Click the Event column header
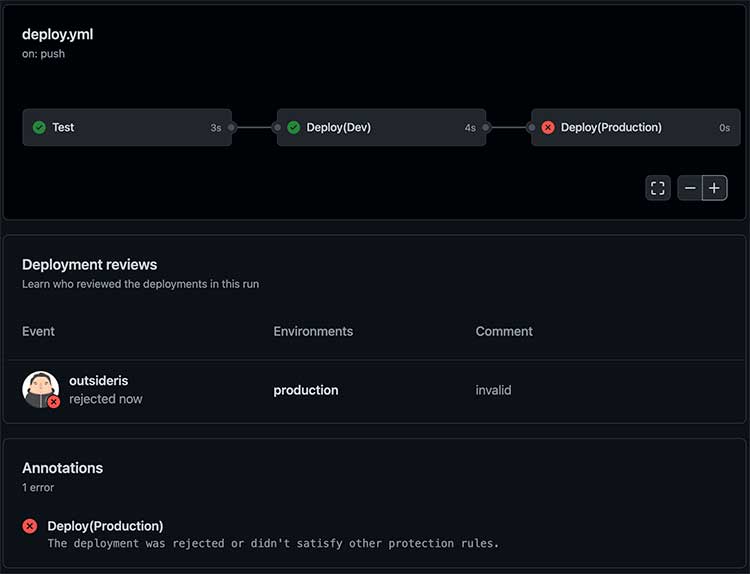Screen dimensions: 750x574 click(x=38, y=331)
